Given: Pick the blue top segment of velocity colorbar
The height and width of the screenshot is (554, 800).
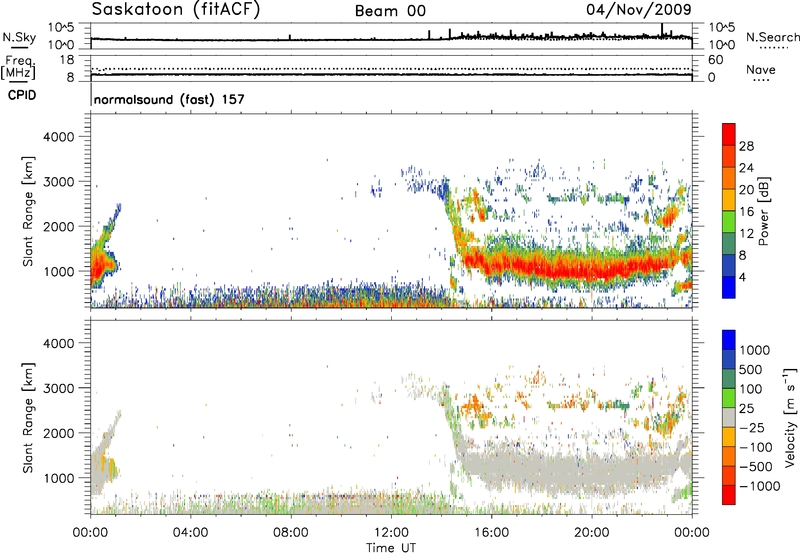Looking at the screenshot, I should pos(729,340).
